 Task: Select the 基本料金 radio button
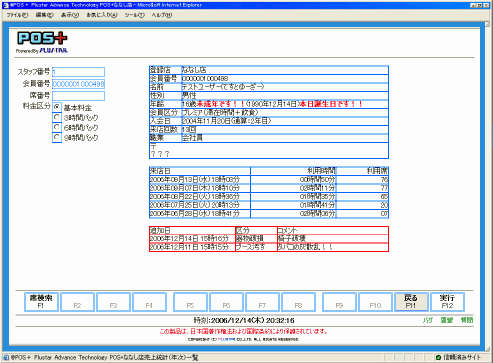tap(57, 107)
